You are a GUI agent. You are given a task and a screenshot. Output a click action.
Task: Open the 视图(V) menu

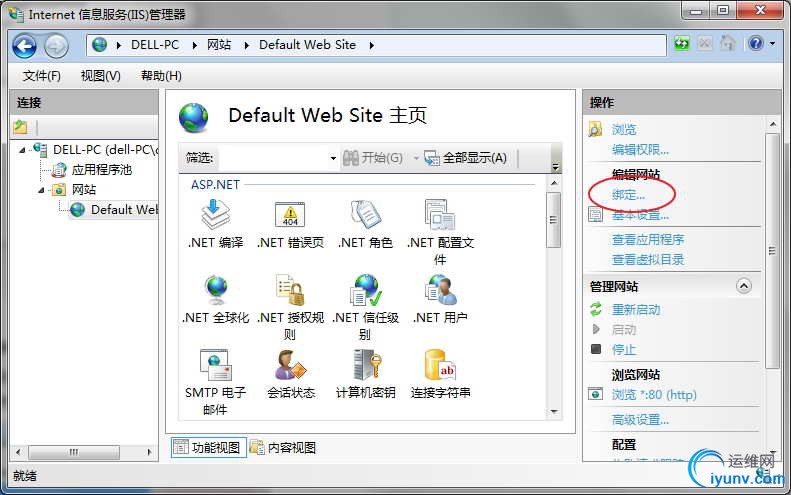pyautogui.click(x=100, y=76)
